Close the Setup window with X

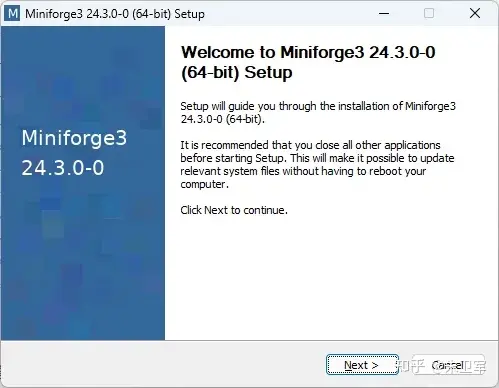[475, 14]
